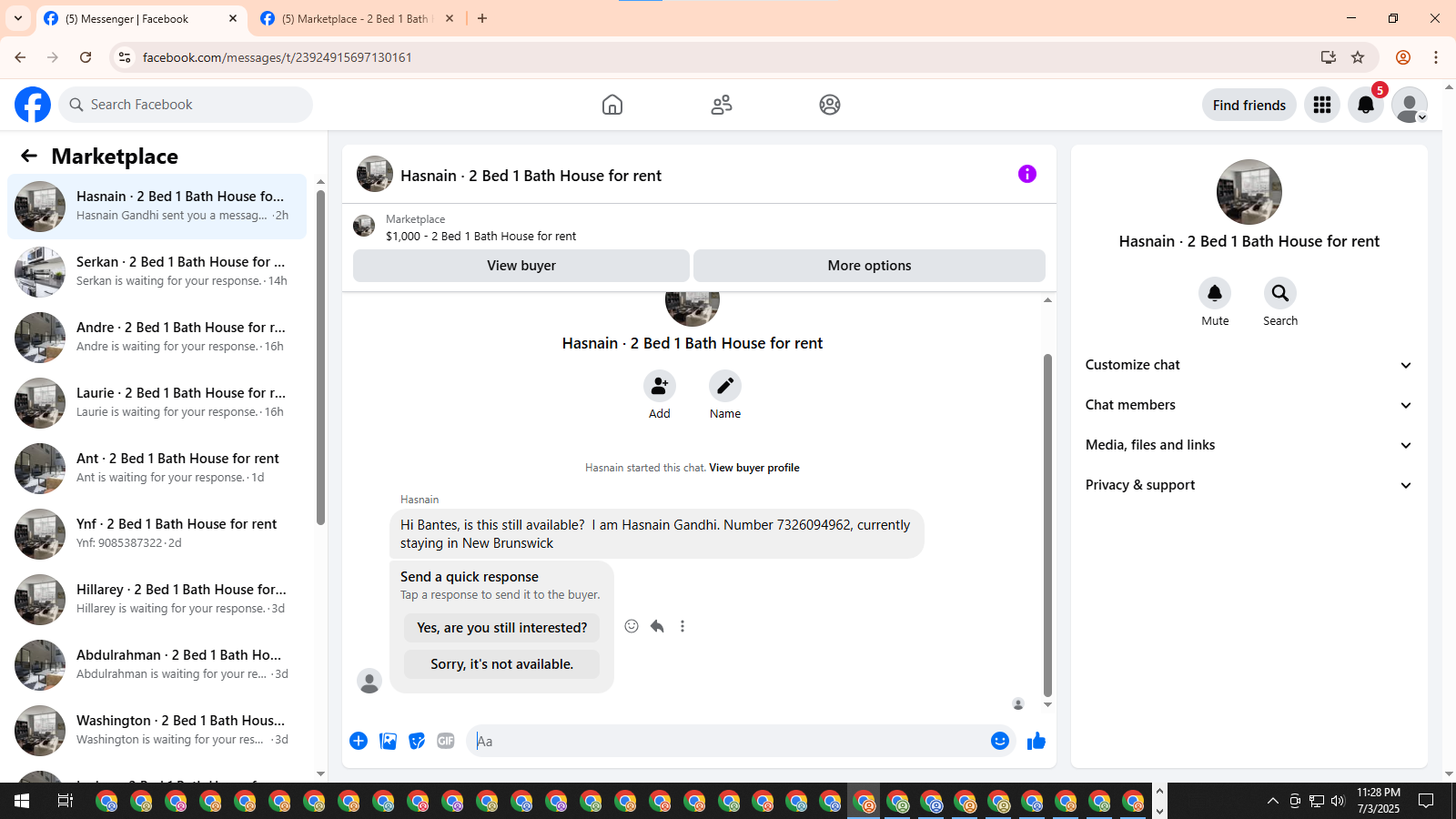Expand Chat members section
The height and width of the screenshot is (819, 1456).
point(1249,405)
